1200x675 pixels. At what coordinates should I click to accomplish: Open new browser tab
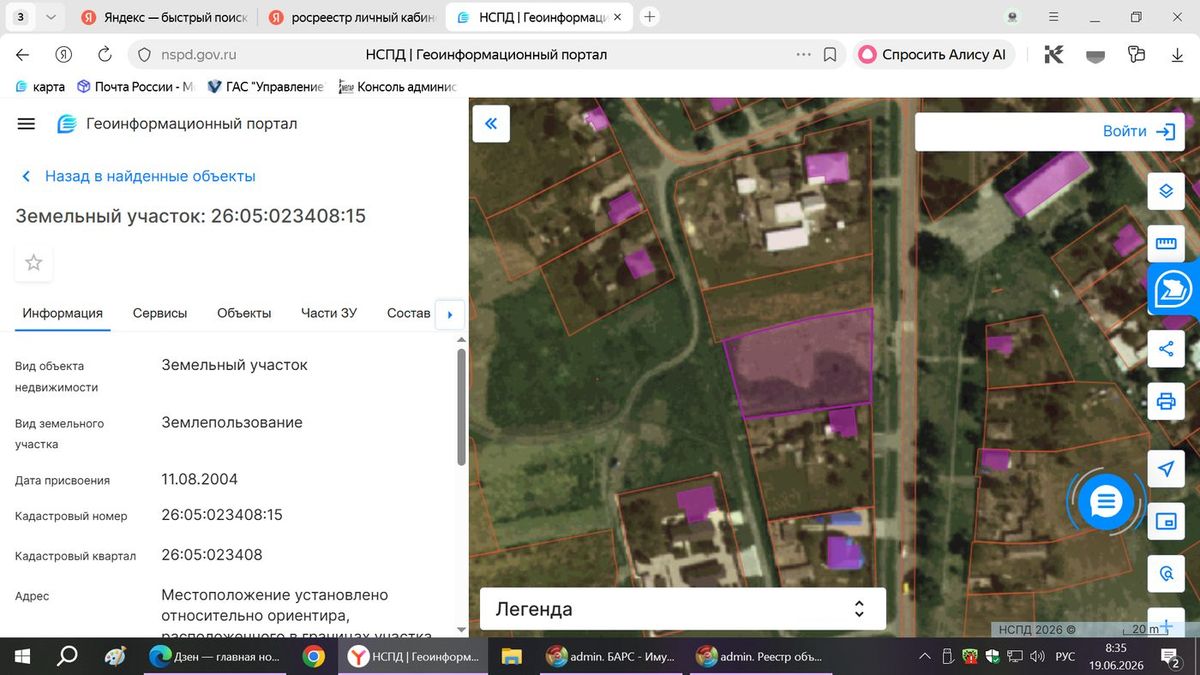click(650, 17)
